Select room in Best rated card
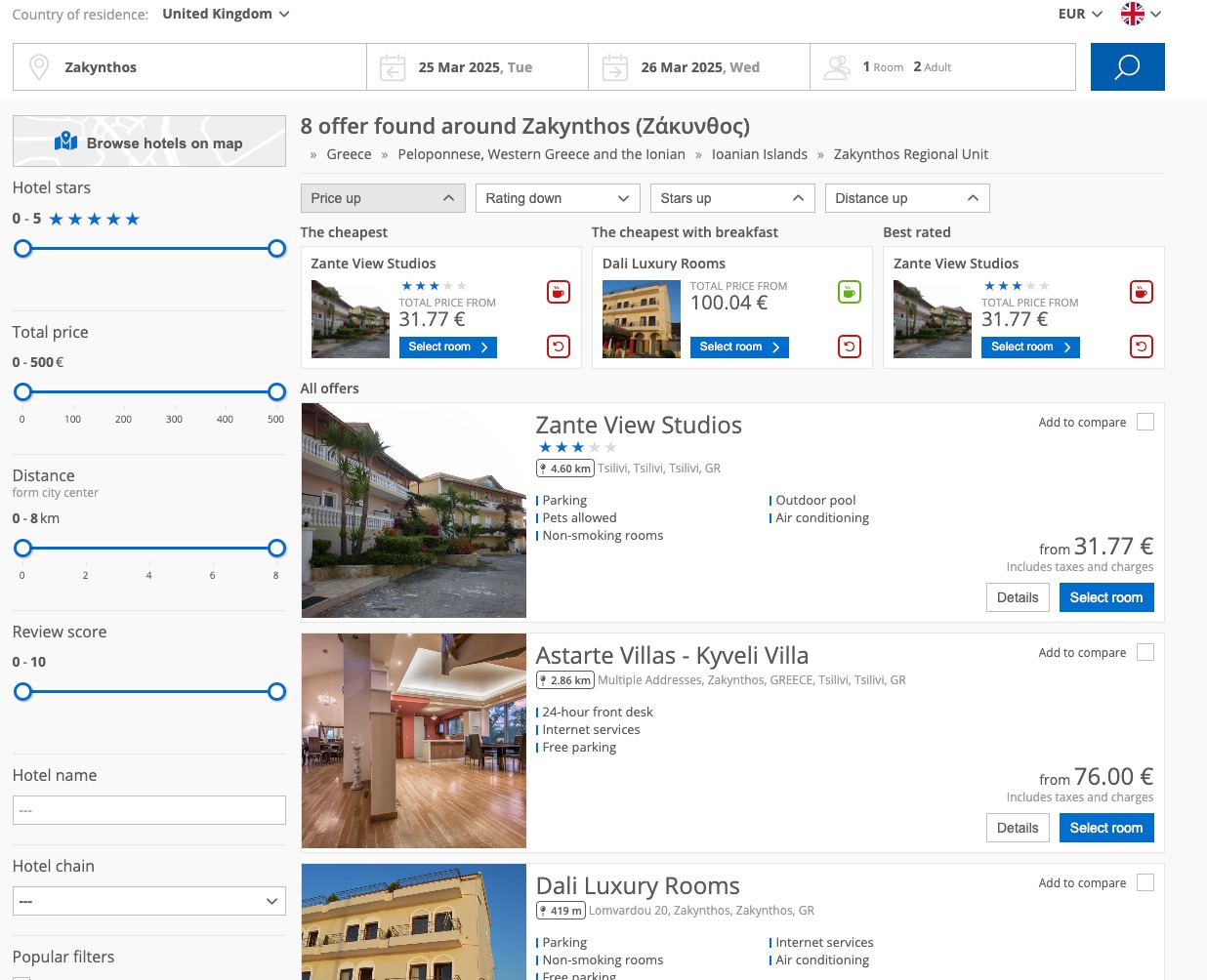Viewport: 1207px width, 980px height. pos(1030,347)
